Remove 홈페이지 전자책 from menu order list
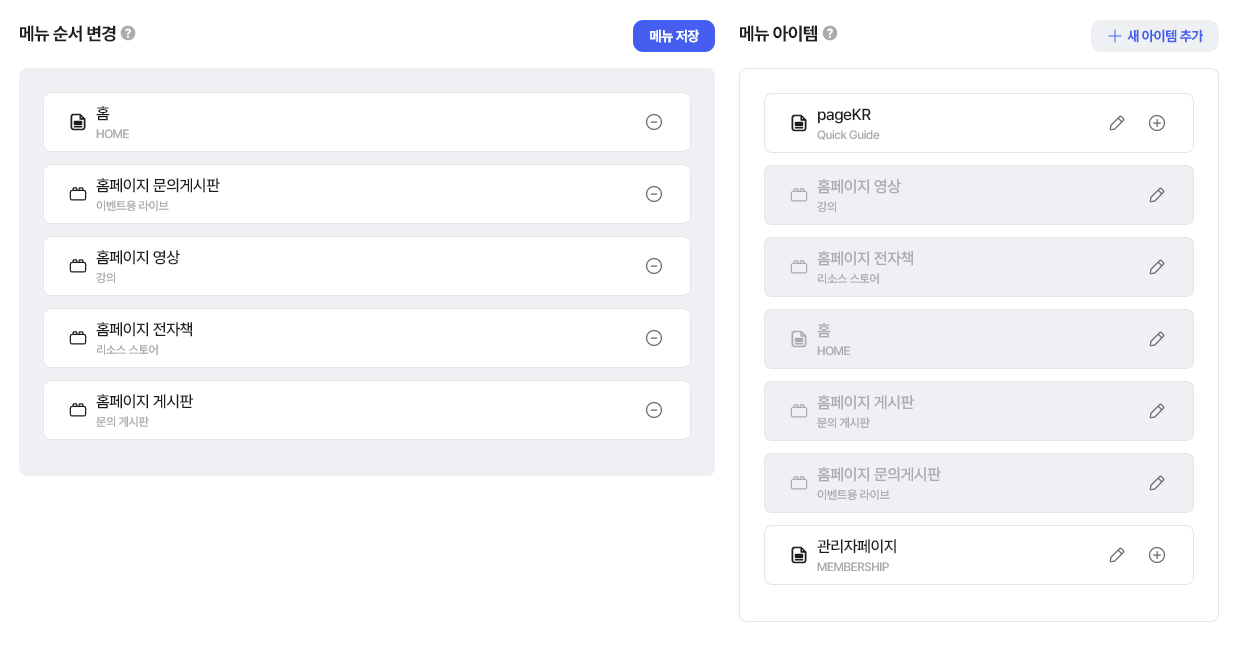Viewport: 1246px width, 647px height. 654,338
